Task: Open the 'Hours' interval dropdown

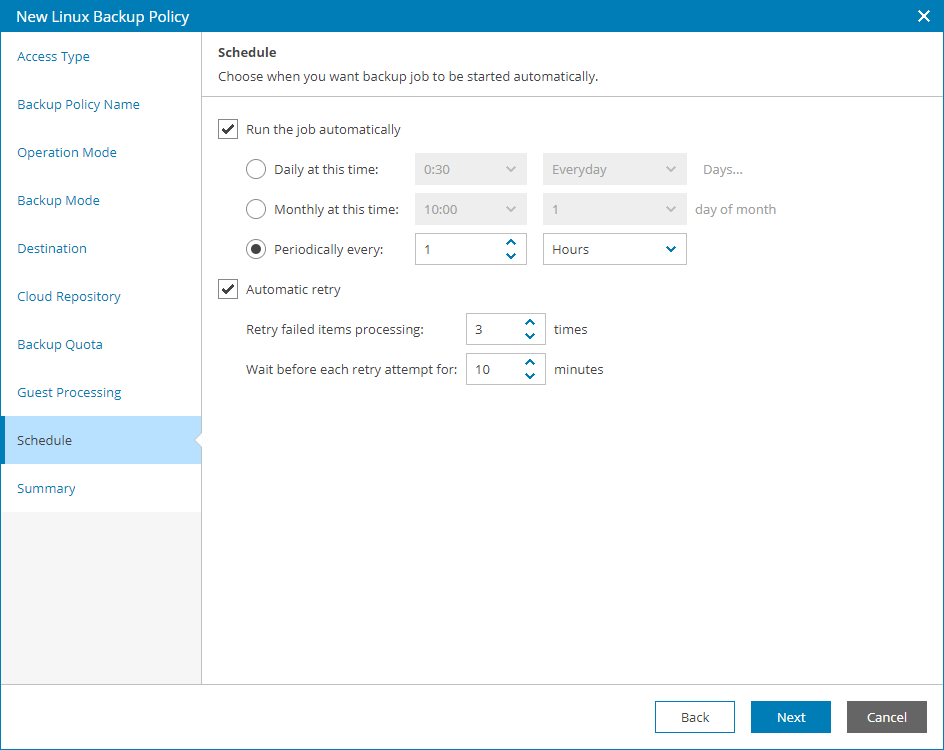Action: 614,249
